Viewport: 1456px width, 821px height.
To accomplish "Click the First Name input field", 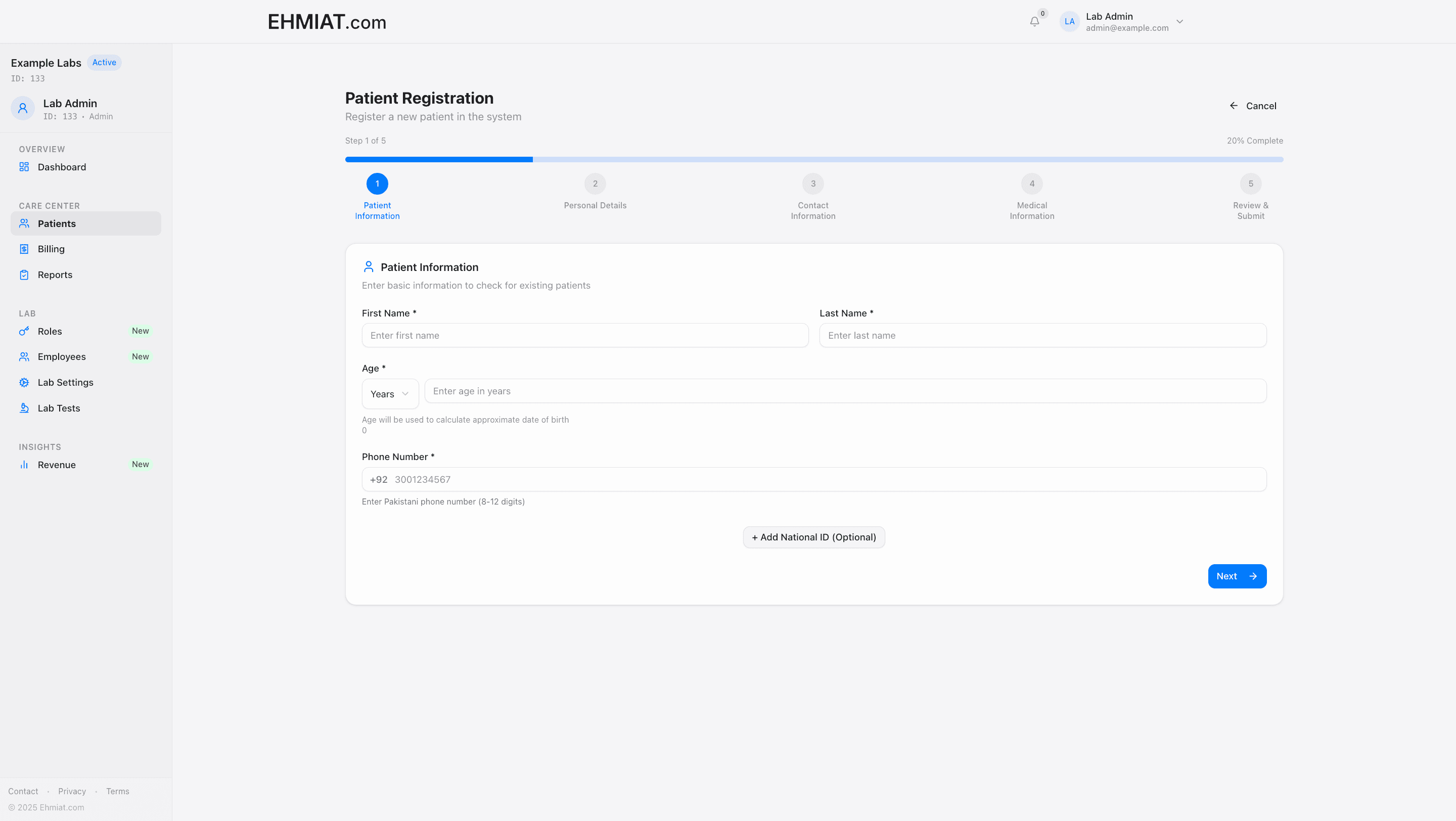I will (x=585, y=335).
